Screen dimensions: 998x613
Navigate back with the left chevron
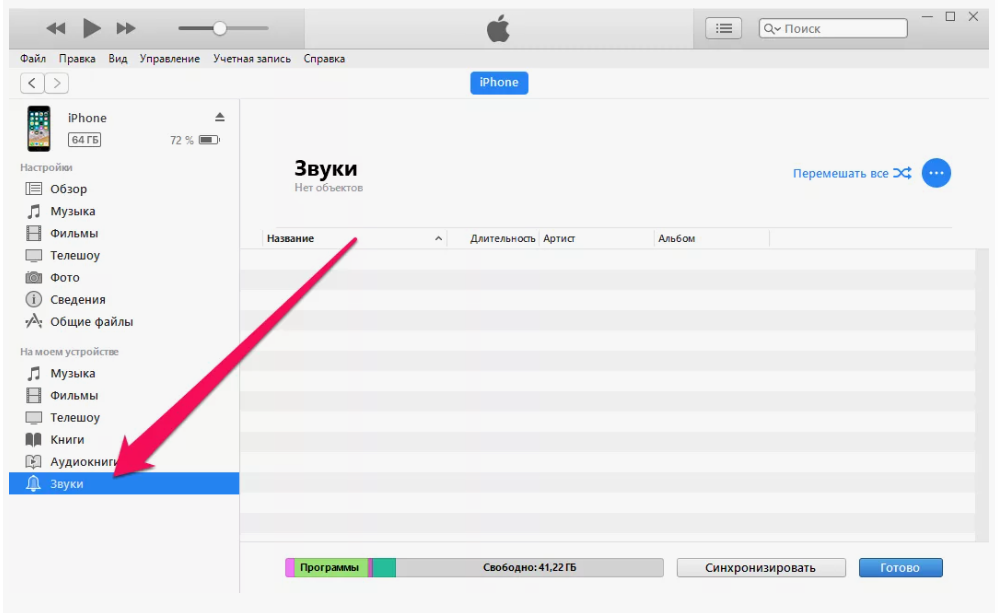tap(33, 83)
